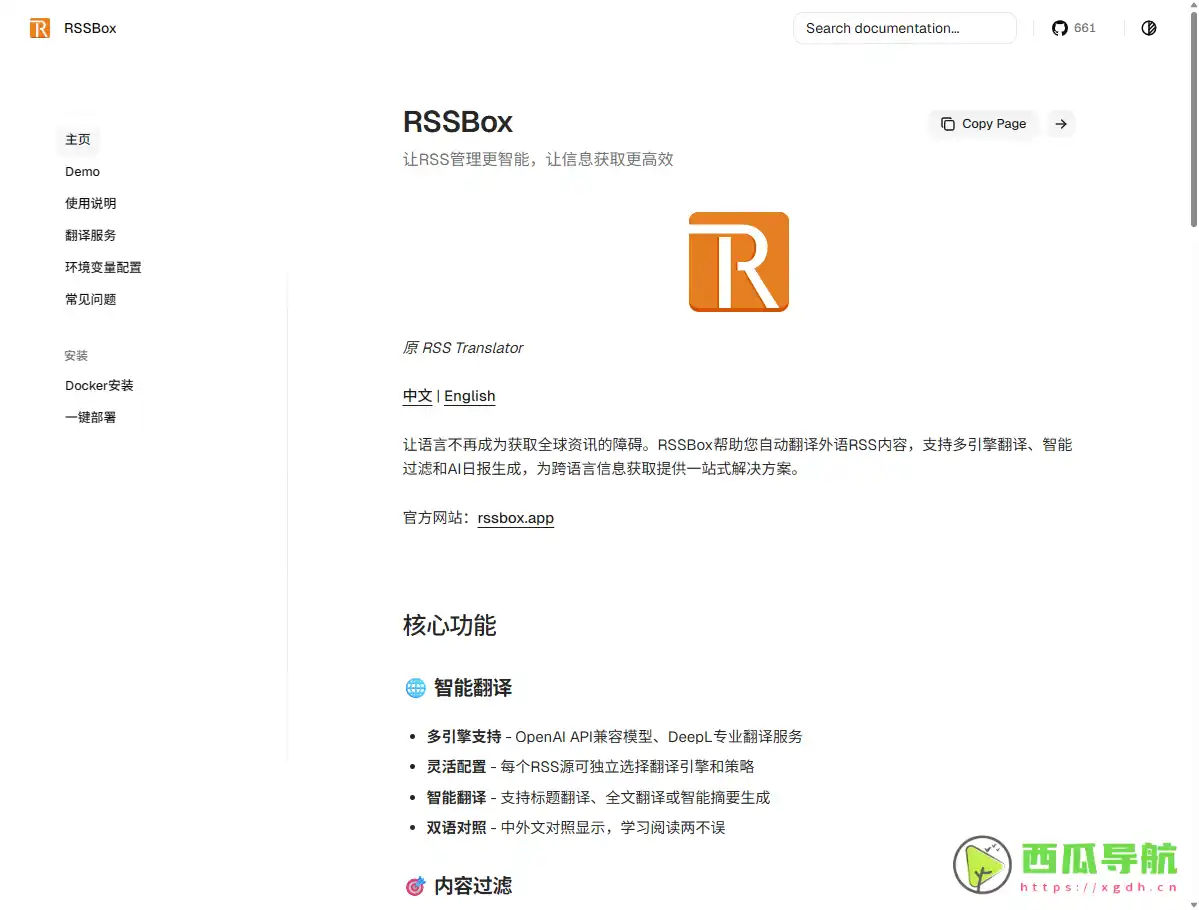Select 主页 in the sidebar navigation
The image size is (1199, 910).
point(78,139)
